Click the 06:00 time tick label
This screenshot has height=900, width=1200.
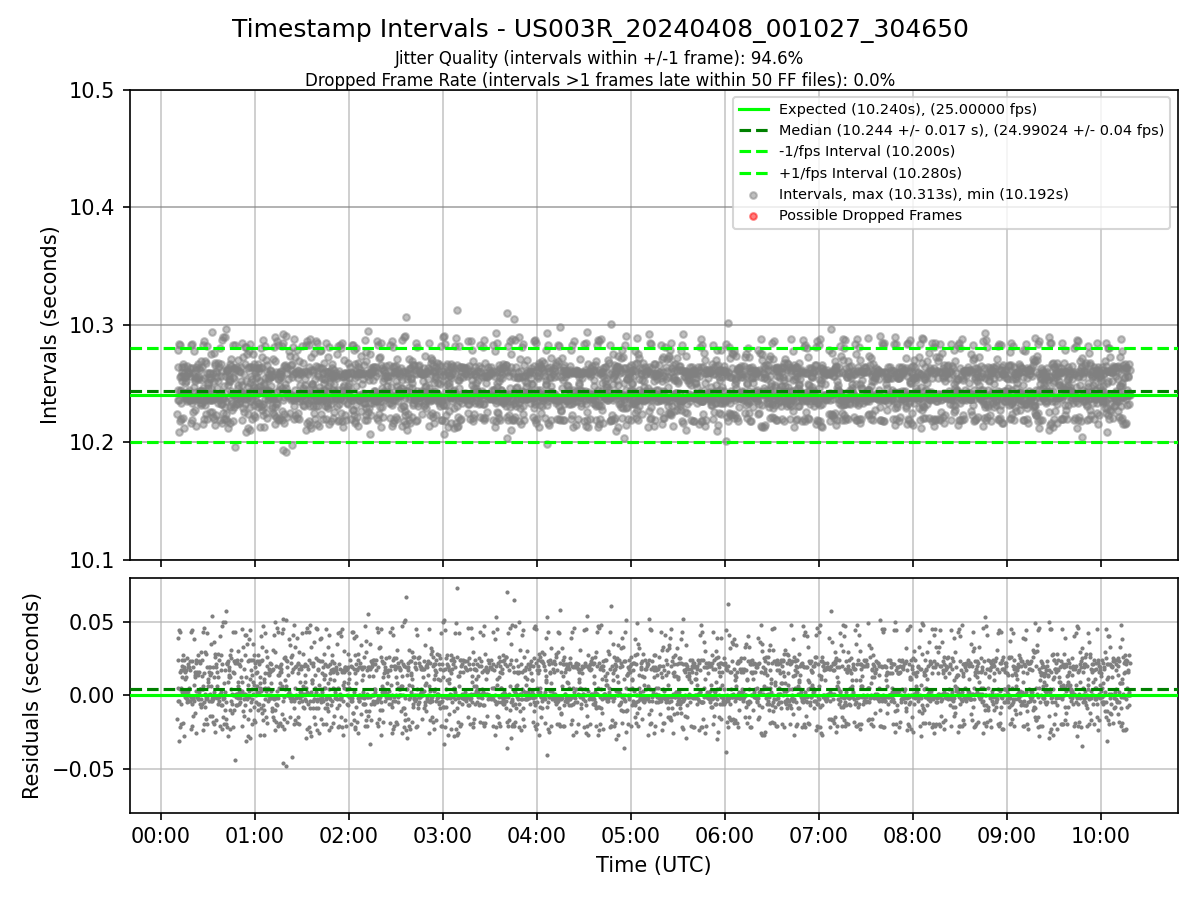[725, 833]
